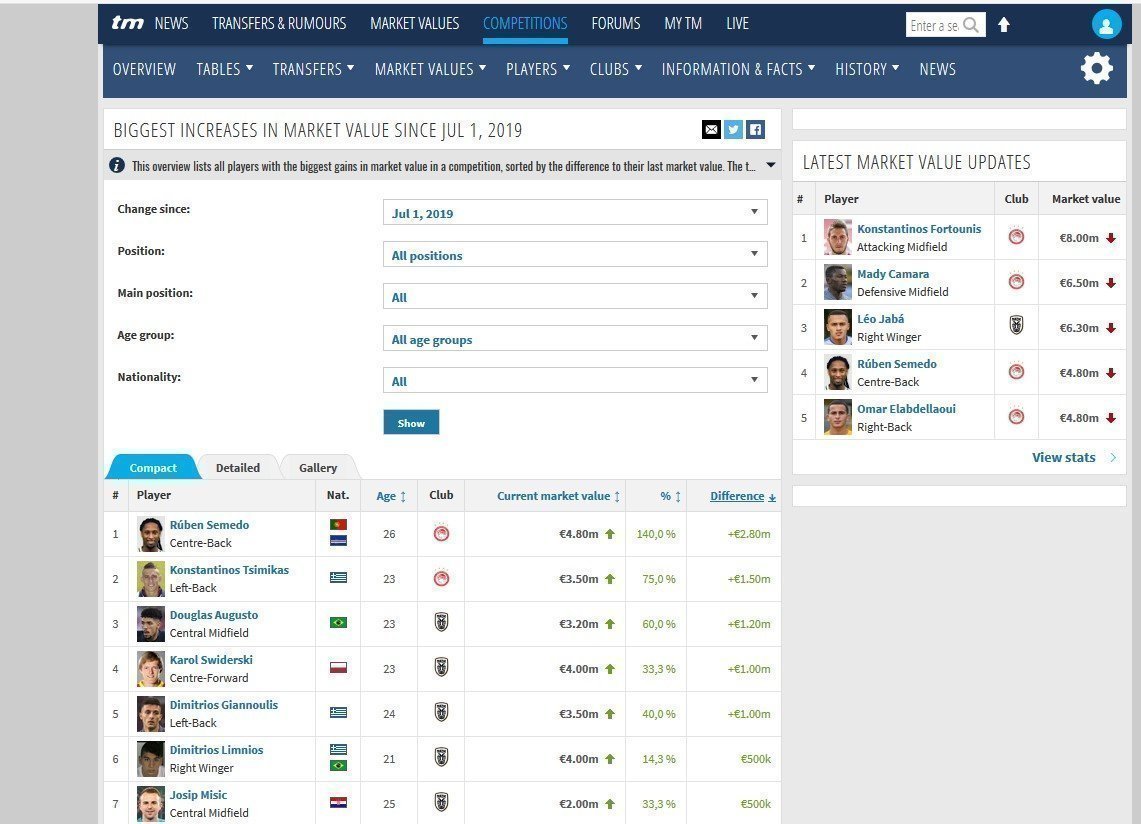Open Karol Swiderski player link
Viewport: 1141px width, 824px height.
pos(211,659)
